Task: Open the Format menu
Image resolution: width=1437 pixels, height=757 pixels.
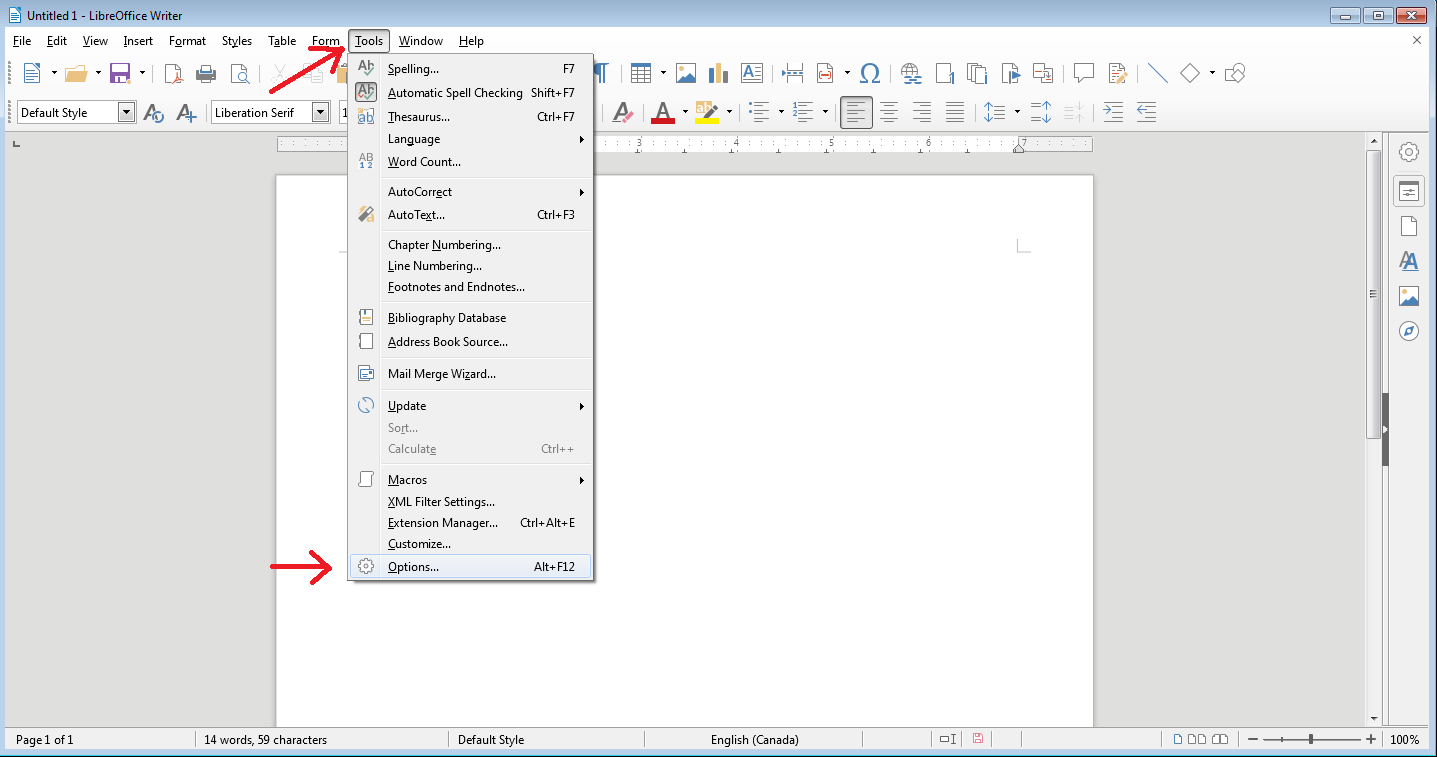Action: coord(187,41)
